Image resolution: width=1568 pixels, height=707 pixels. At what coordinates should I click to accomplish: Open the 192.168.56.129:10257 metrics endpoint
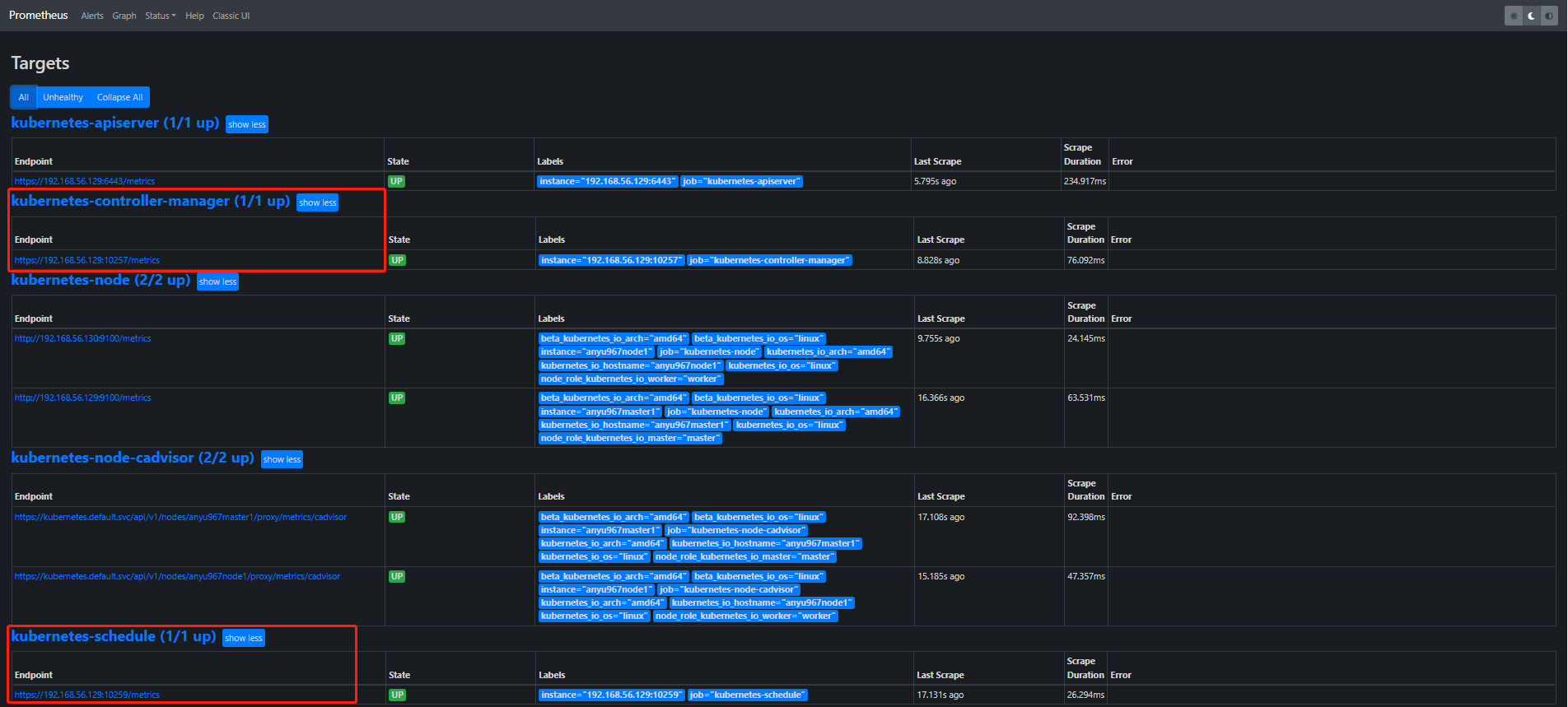(87, 260)
